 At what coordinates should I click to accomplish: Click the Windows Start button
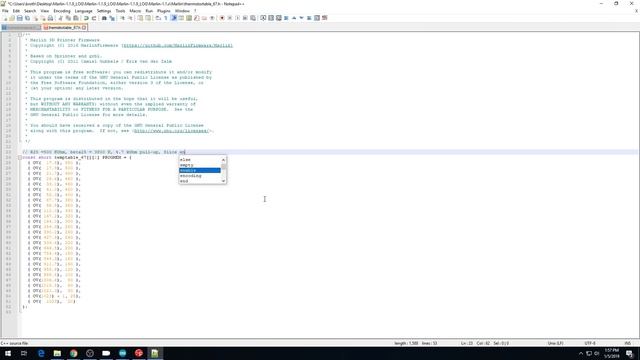pos(8,353)
